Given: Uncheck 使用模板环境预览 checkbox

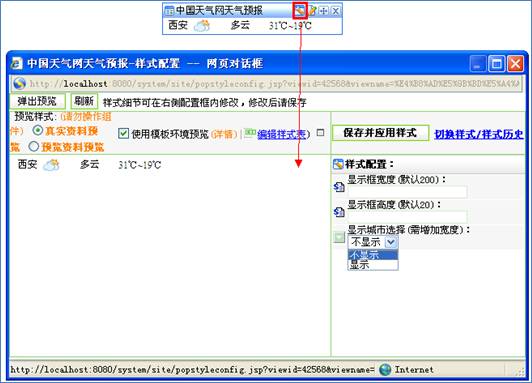Looking at the screenshot, I should 124,134.
